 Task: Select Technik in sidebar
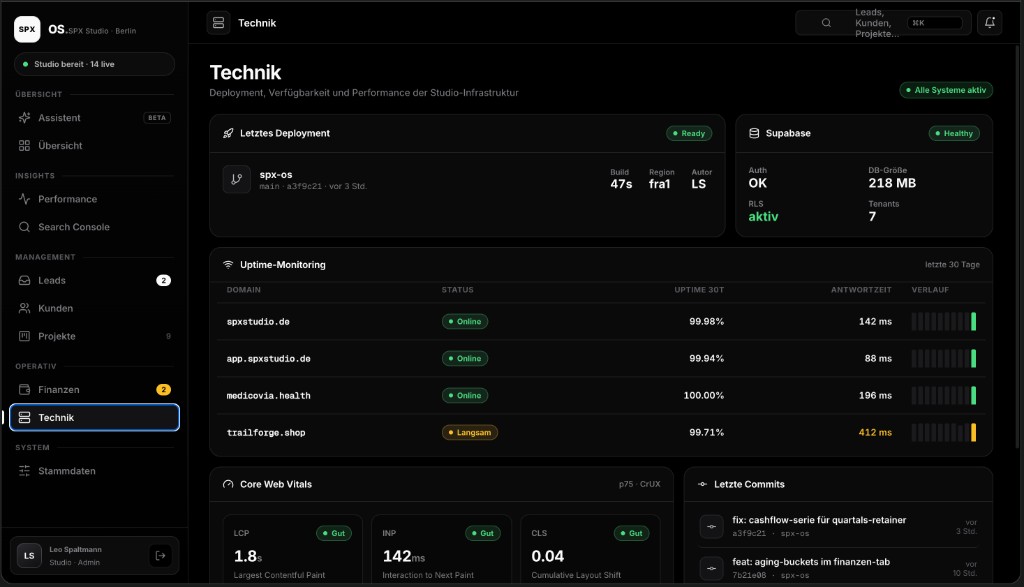[95, 417]
